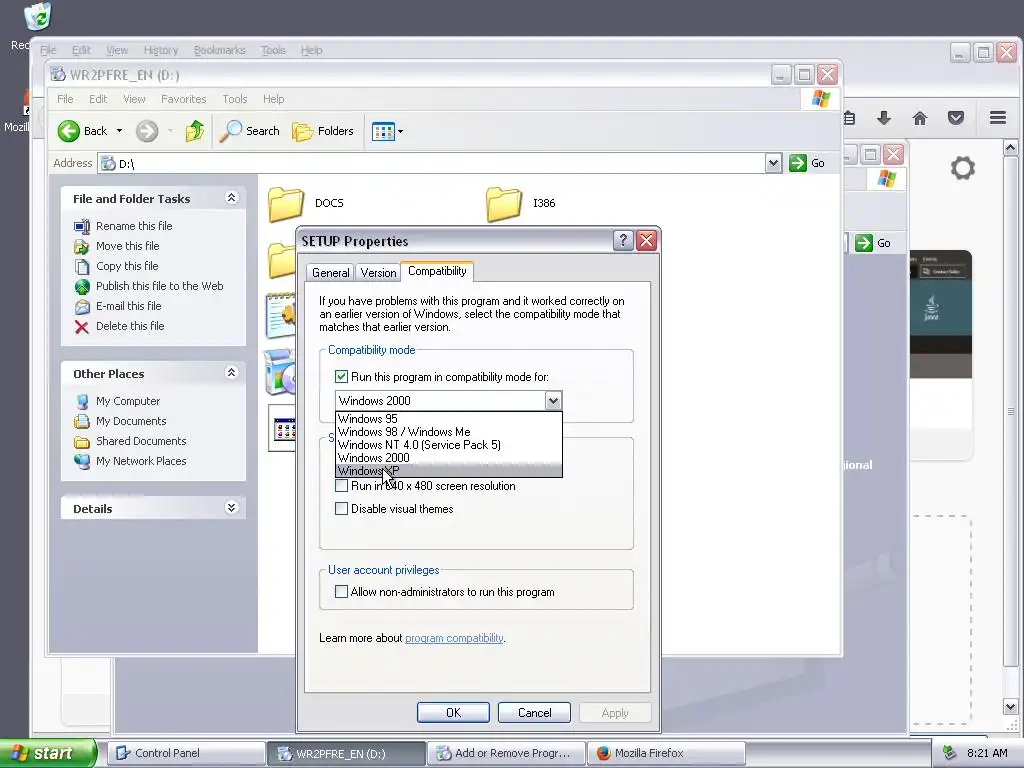Close the SETUP Properties dialog
Image resolution: width=1024 pixels, height=768 pixels.
(x=647, y=241)
